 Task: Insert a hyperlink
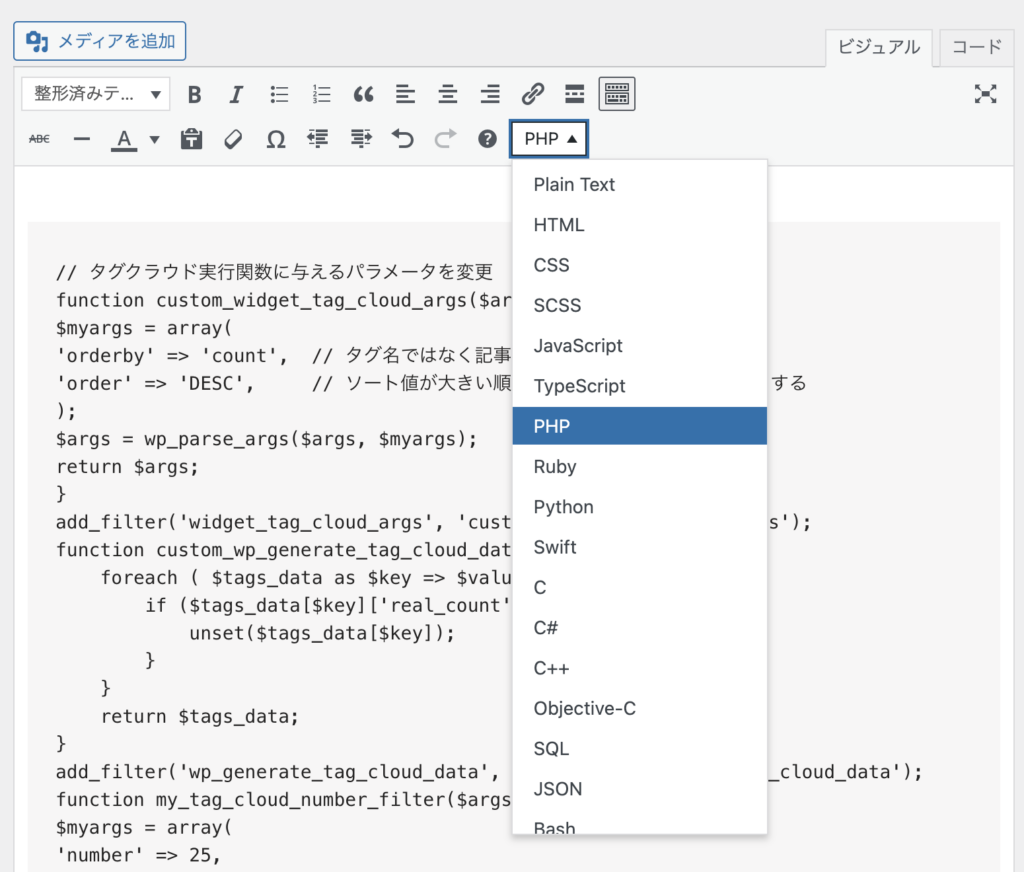click(x=532, y=94)
